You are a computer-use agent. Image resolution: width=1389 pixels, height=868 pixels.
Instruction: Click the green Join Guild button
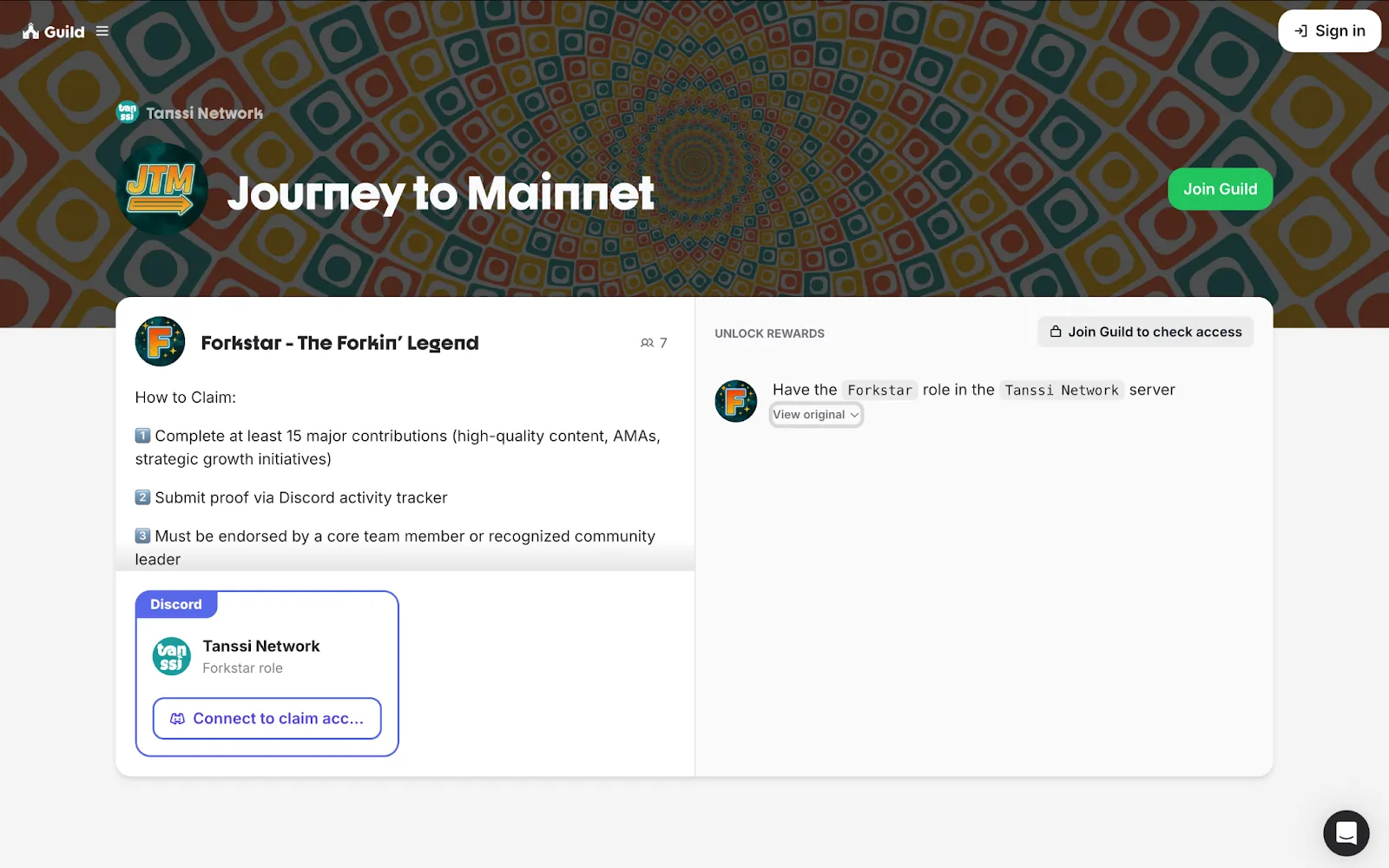point(1220,189)
